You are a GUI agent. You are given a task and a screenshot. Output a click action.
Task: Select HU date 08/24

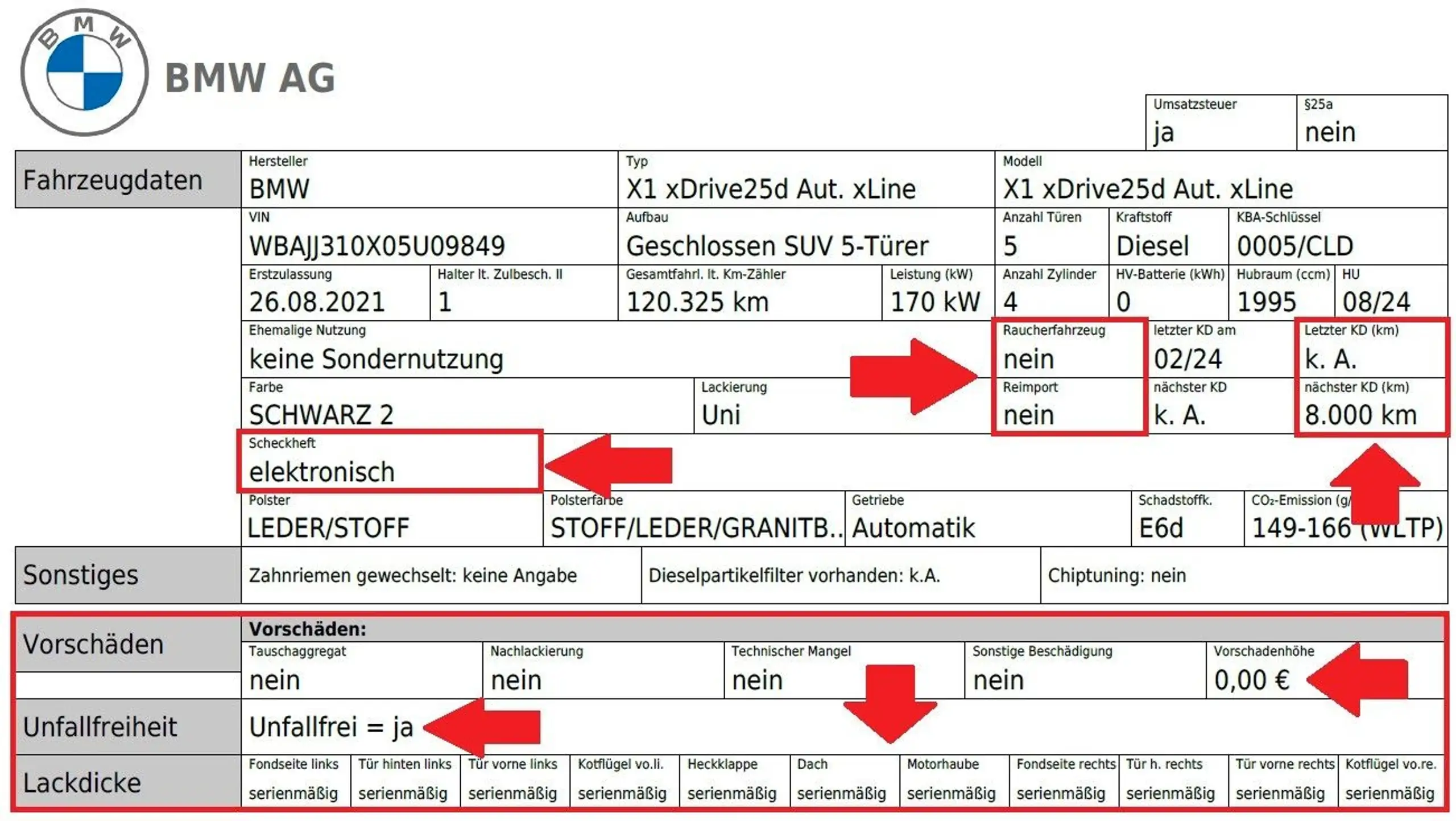[1376, 302]
